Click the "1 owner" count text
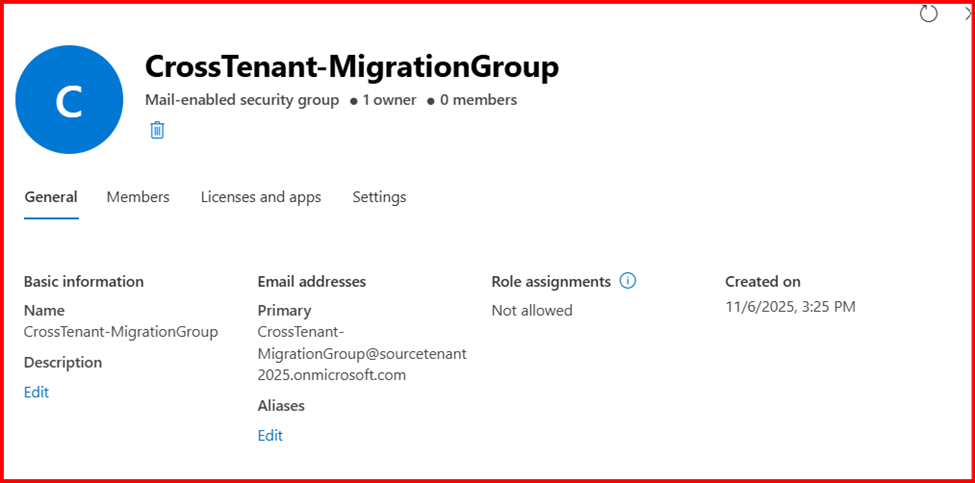 [x=389, y=100]
